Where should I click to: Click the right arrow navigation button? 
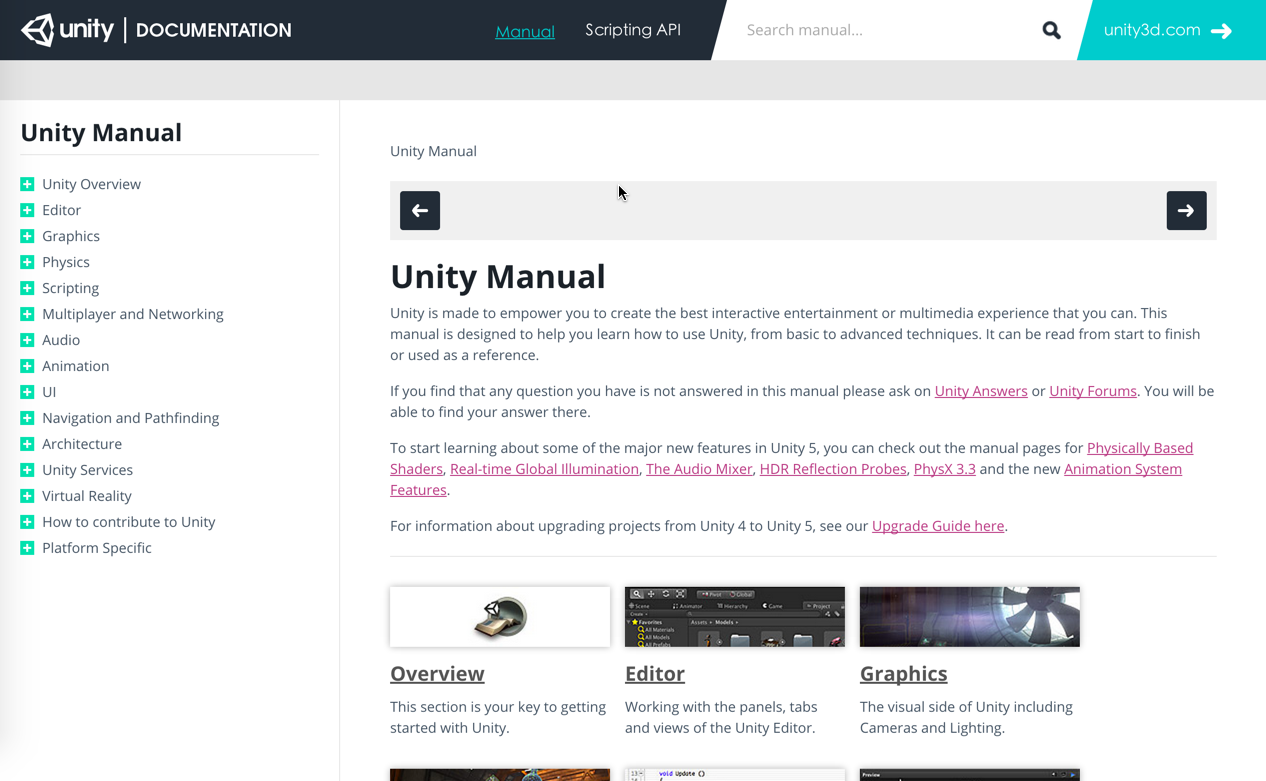pos(1186,210)
